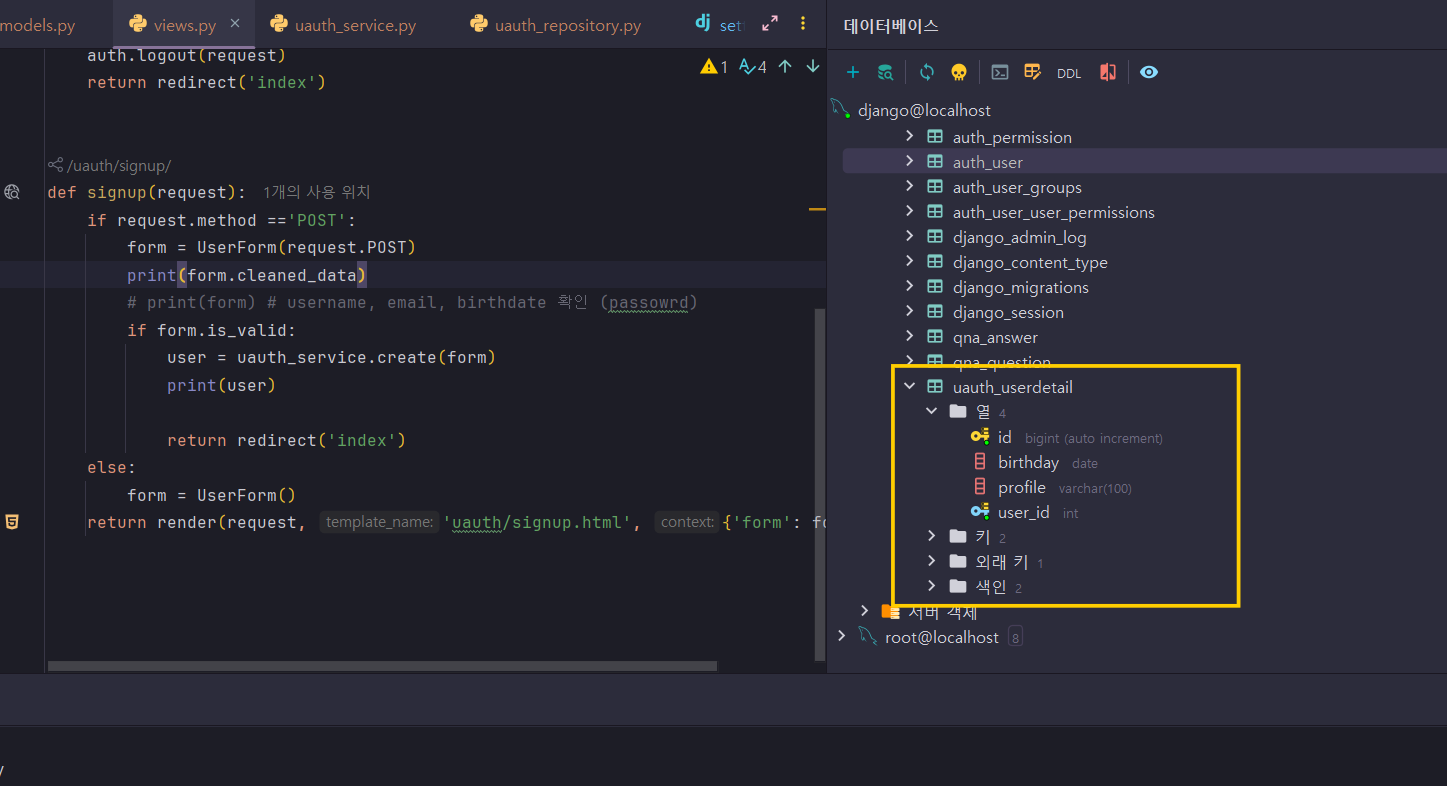The width and height of the screenshot is (1447, 786).
Task: Select the uauth_userdetail table name
Action: [x=1012, y=387]
